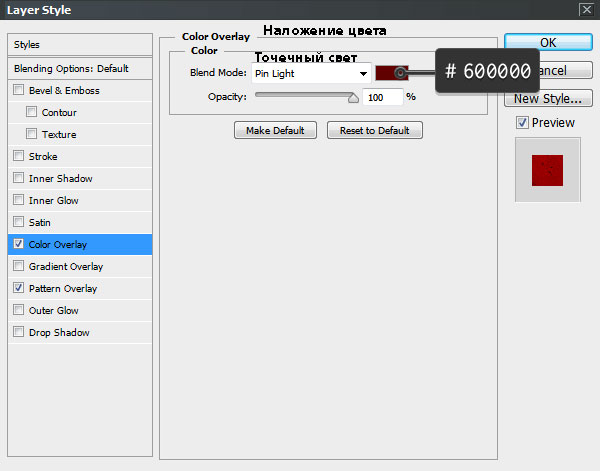The height and width of the screenshot is (471, 600).
Task: Click the dark red overlay color swatch
Action: pyautogui.click(x=391, y=73)
